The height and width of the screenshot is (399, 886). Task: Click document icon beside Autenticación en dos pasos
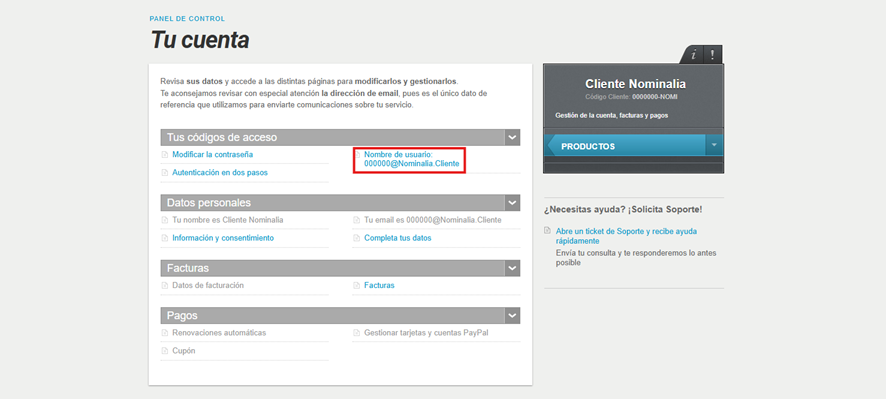pos(164,173)
